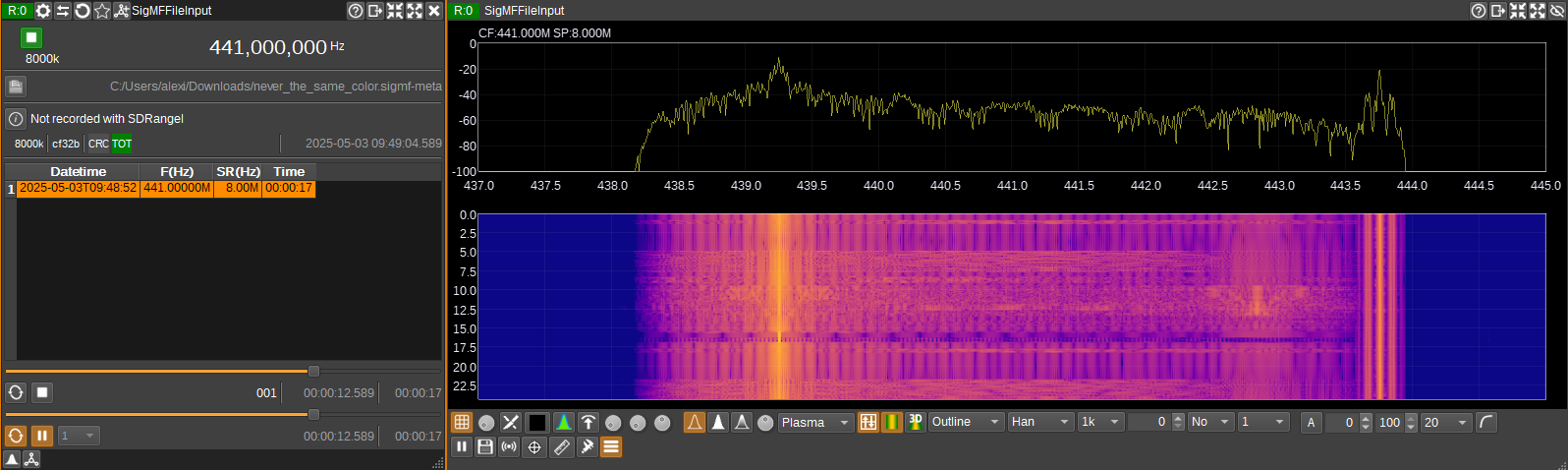Open device settings gear icon
This screenshot has height=470, width=1568.
click(x=43, y=11)
